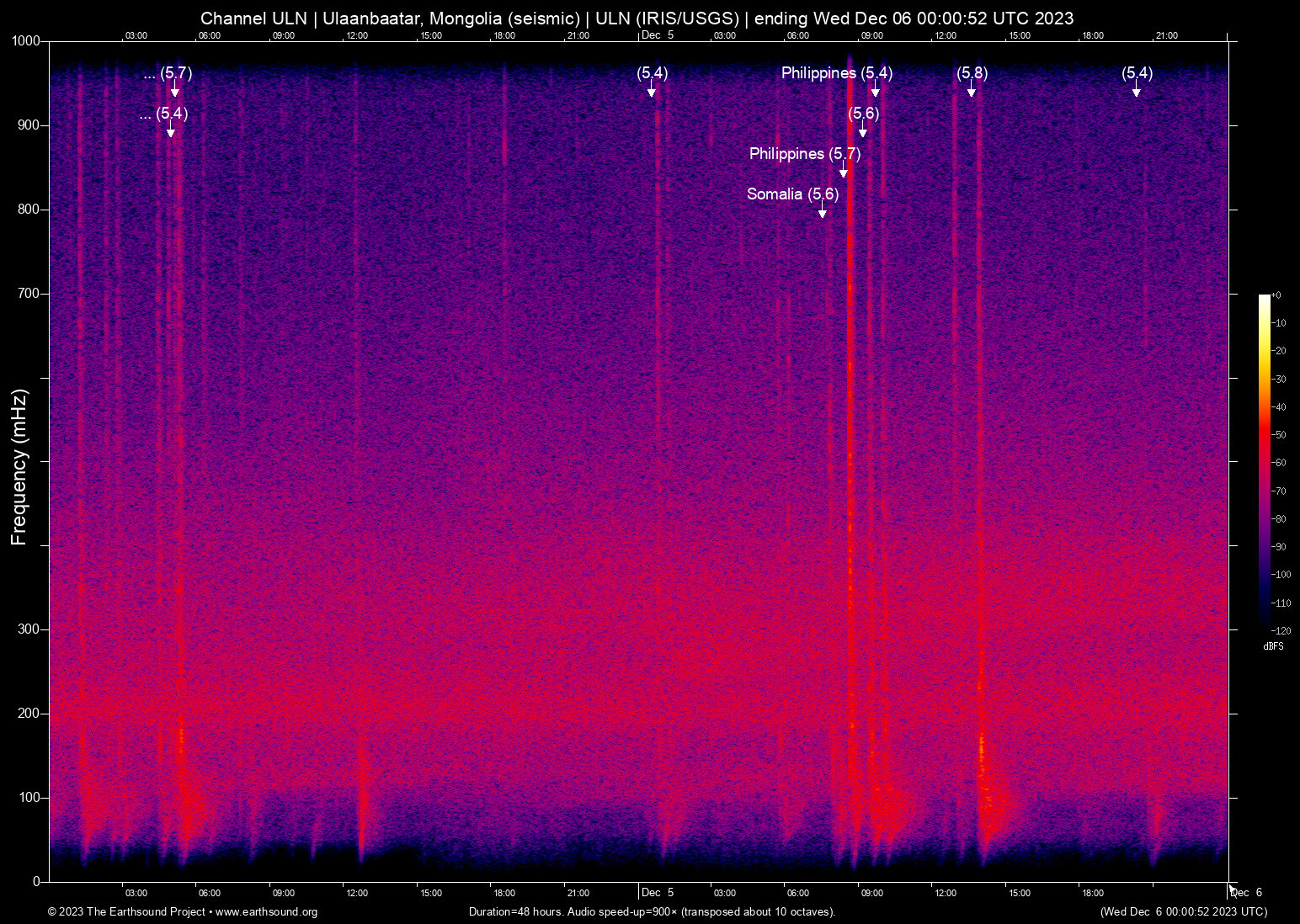The width and height of the screenshot is (1300, 924).
Task: Click the Philippines (5.4) annotation arrow
Action: (876, 91)
